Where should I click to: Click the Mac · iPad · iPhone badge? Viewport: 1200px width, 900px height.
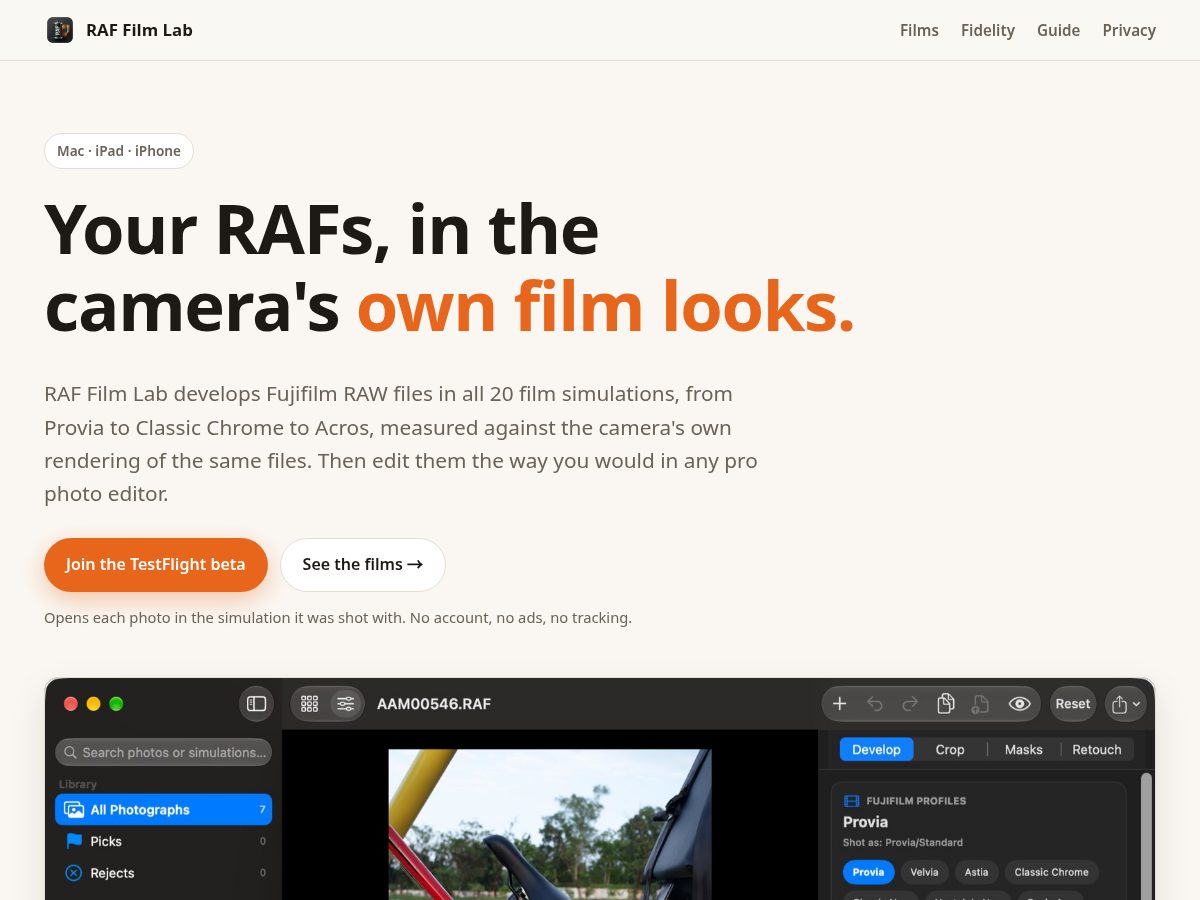[x=119, y=151]
